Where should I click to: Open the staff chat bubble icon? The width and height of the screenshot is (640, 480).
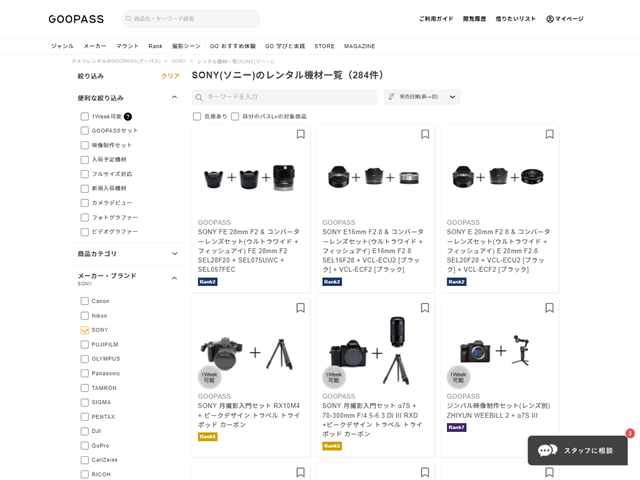(547, 450)
